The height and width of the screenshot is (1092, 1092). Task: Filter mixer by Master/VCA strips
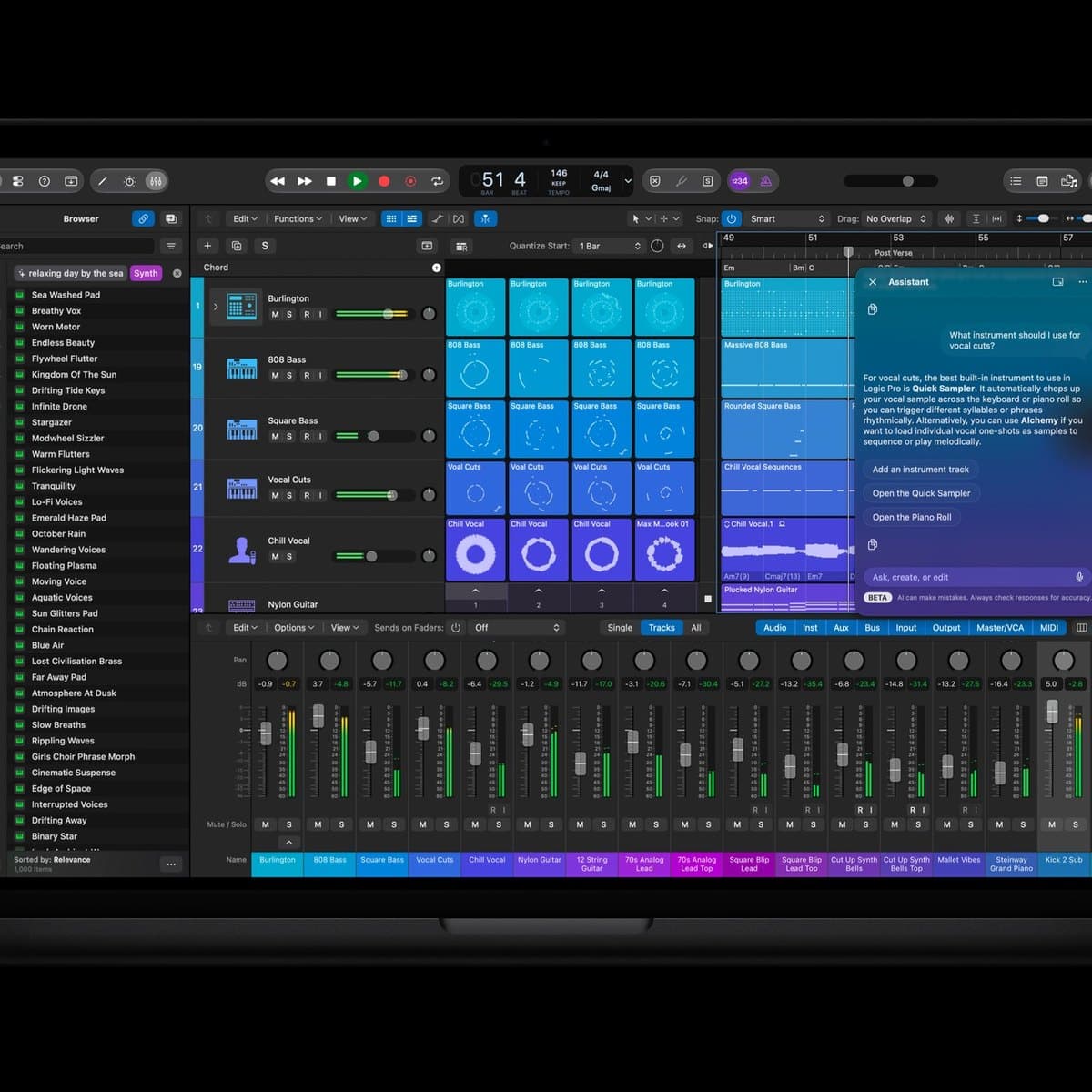point(1000,627)
